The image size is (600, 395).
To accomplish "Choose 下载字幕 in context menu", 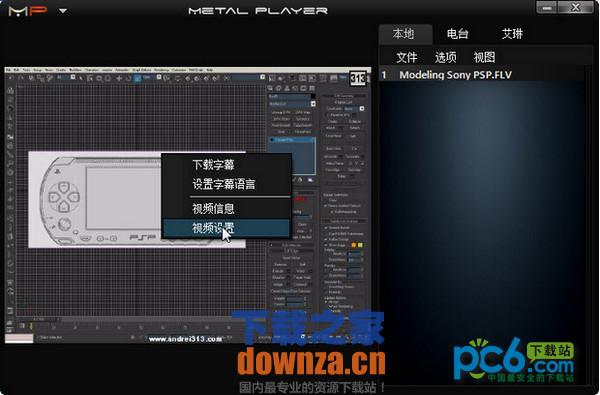I will [226, 165].
